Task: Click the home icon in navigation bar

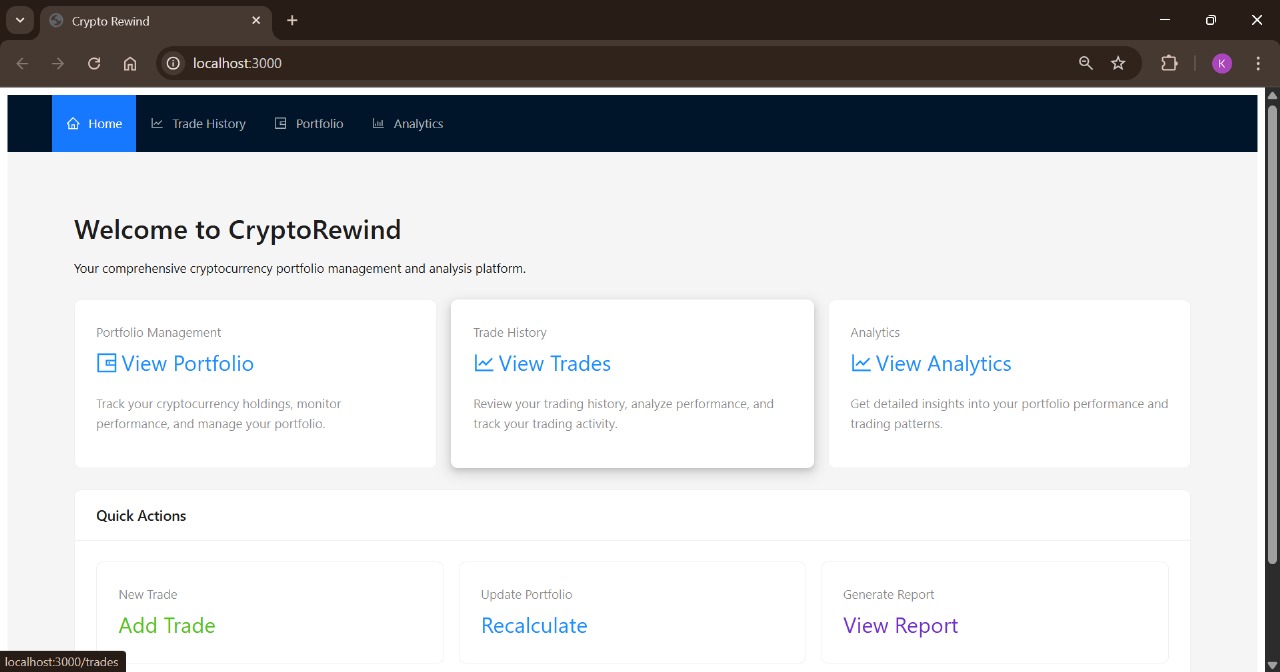Action: (x=73, y=124)
